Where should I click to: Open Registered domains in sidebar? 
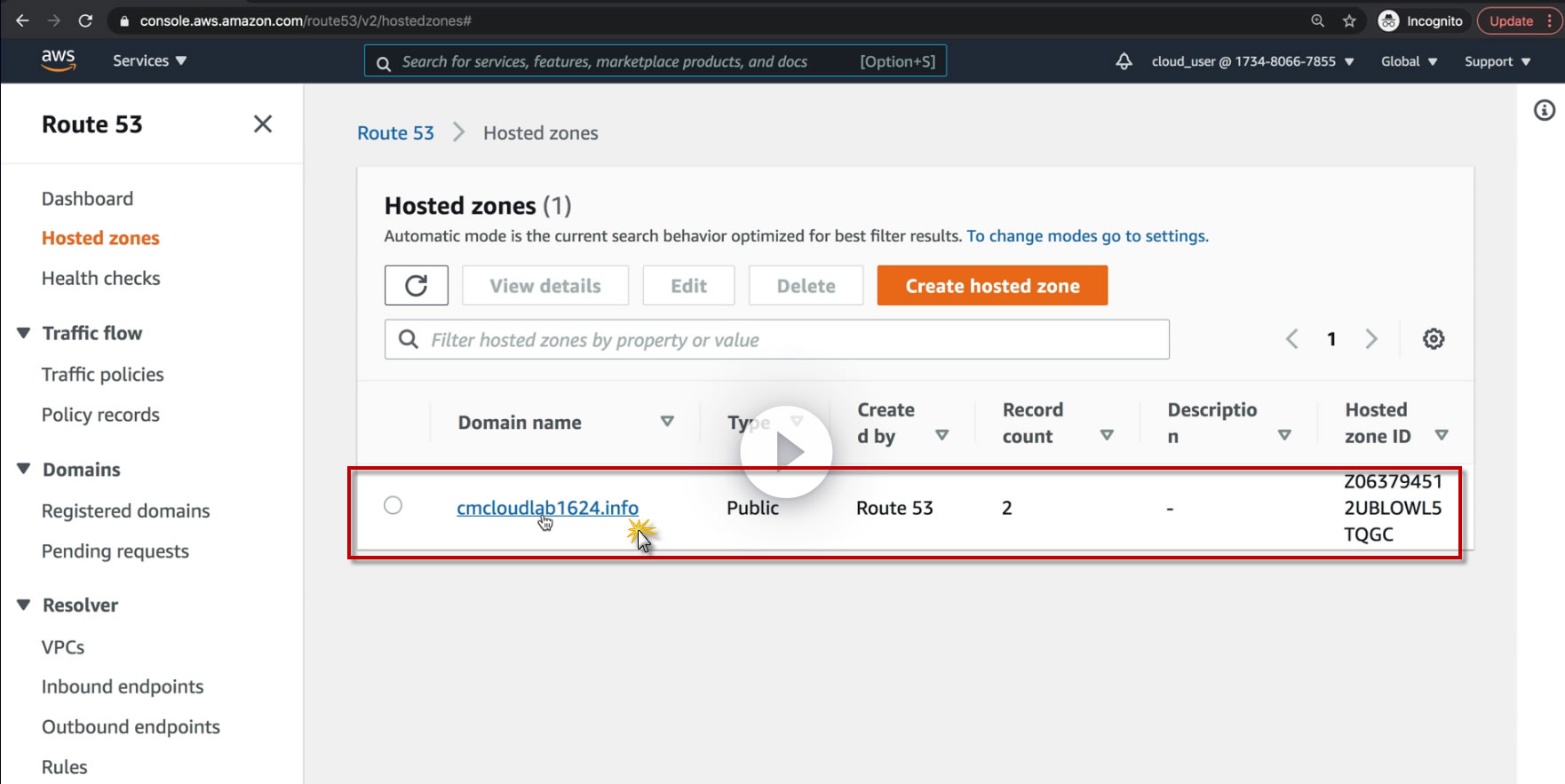tap(125, 511)
